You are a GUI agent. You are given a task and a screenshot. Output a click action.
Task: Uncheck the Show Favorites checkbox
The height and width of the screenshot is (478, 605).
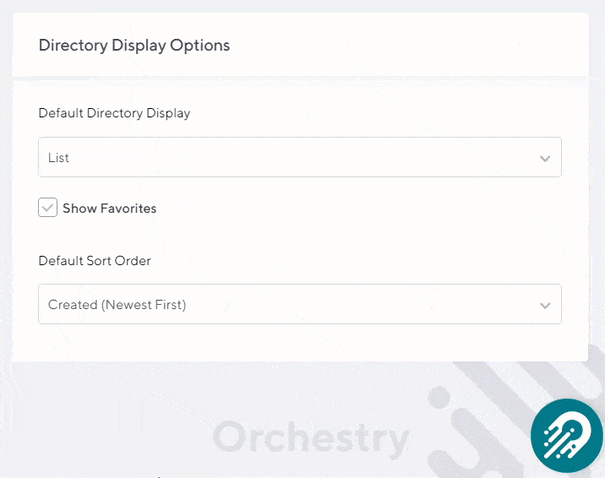tap(47, 207)
